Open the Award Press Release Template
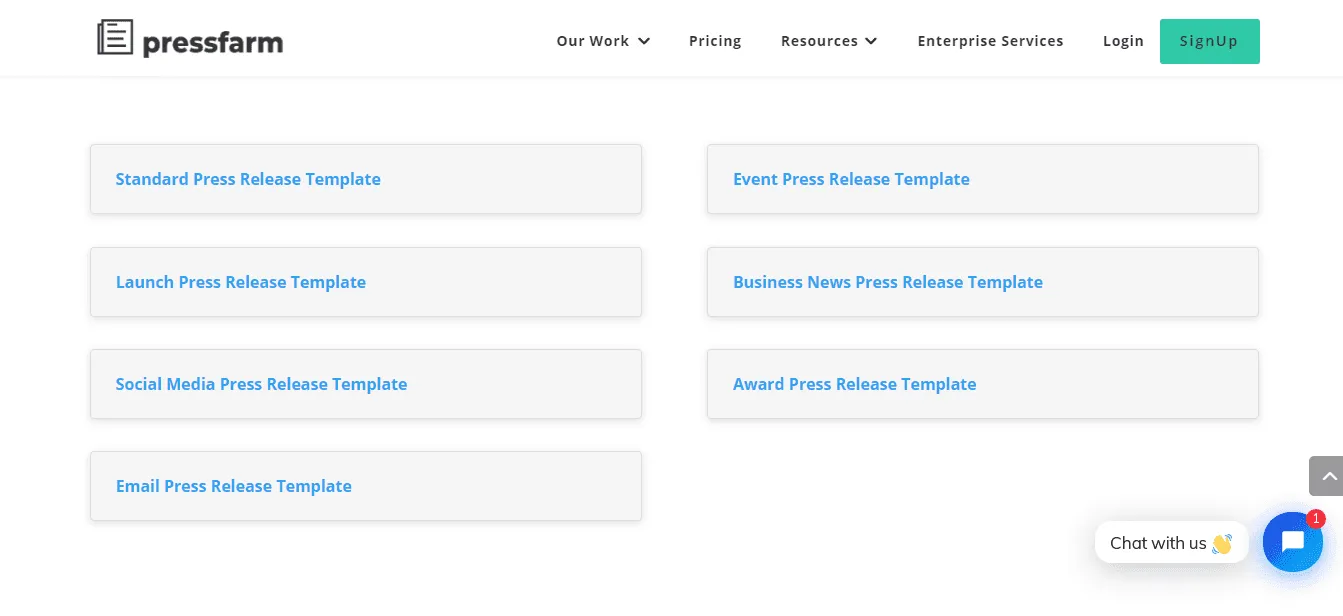1343x616 pixels. (854, 384)
